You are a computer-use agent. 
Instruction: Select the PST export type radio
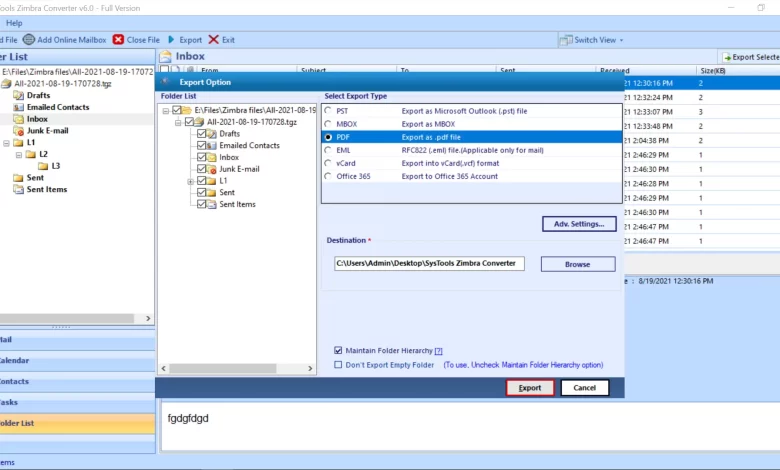(x=328, y=110)
